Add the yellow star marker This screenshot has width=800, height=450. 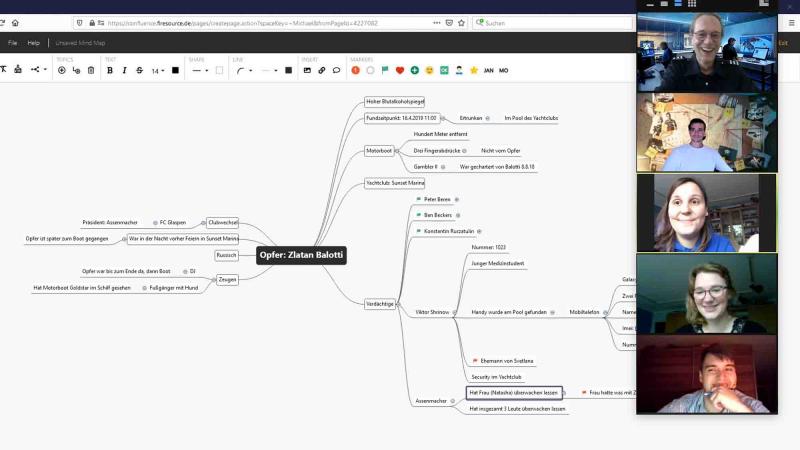tap(474, 70)
